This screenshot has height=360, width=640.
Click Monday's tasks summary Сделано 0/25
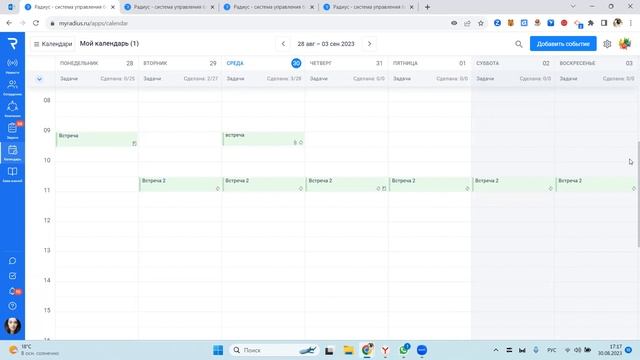pyautogui.click(x=117, y=78)
